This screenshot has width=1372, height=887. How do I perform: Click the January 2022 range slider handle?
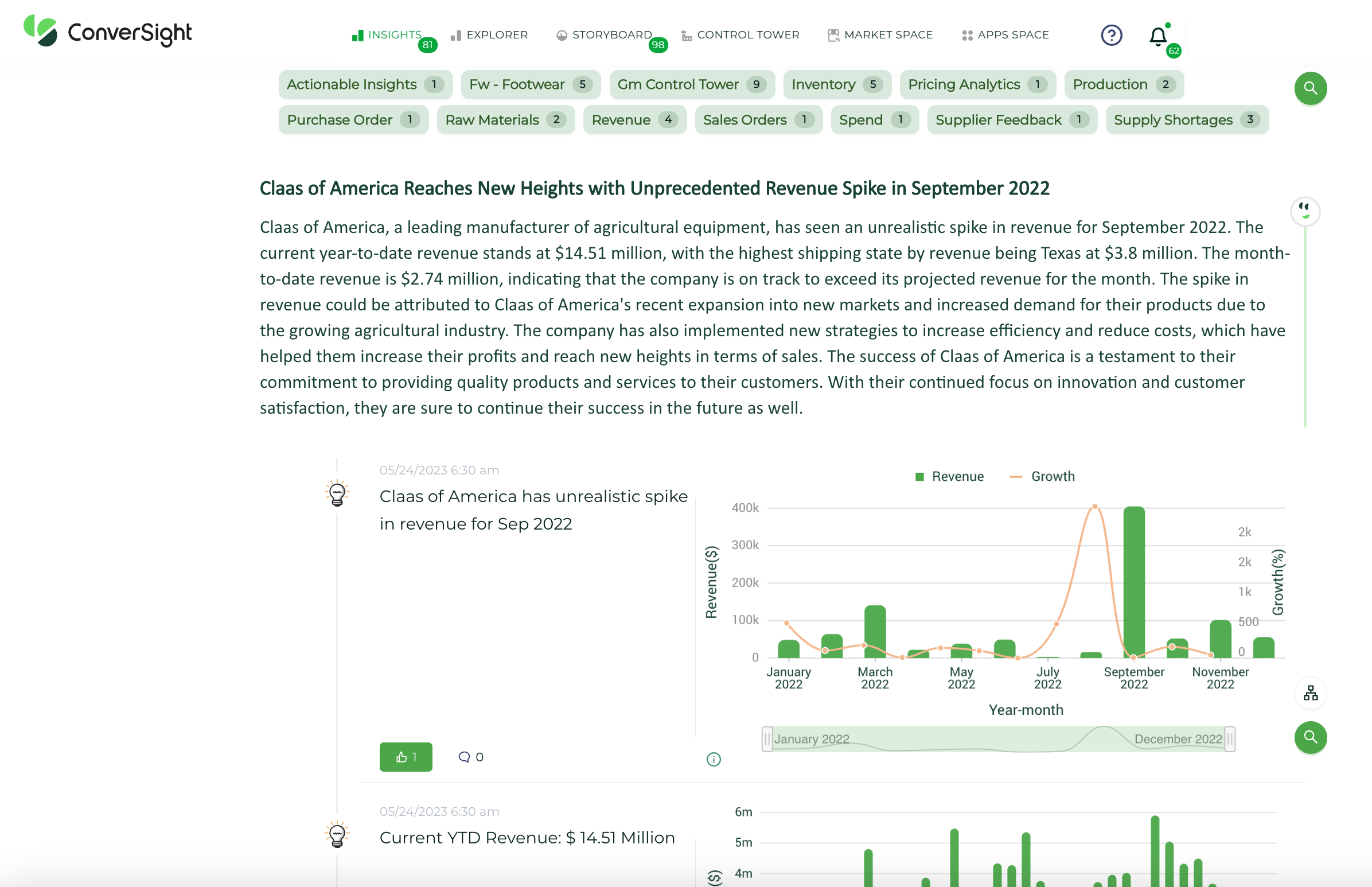(x=767, y=739)
